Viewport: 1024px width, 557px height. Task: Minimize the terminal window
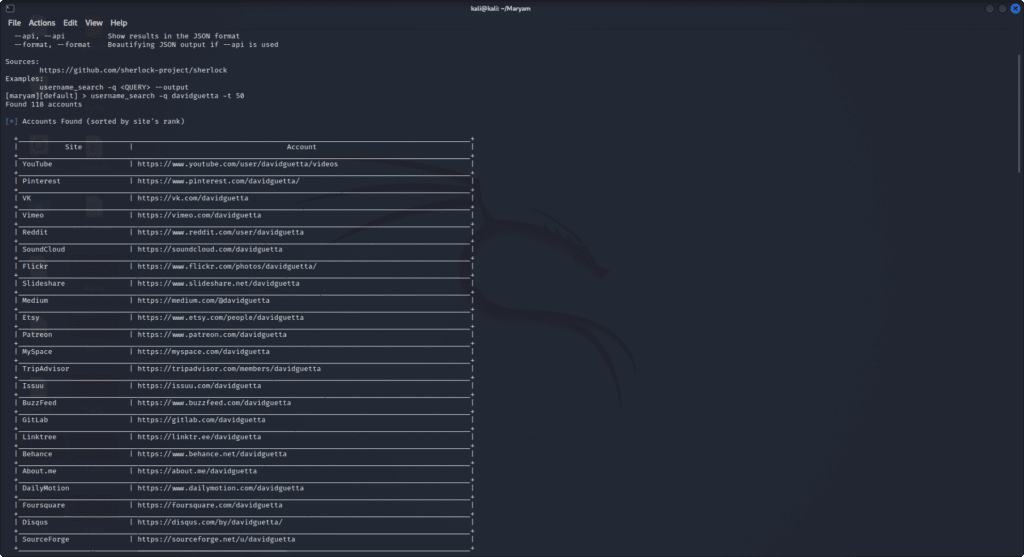(x=988, y=8)
